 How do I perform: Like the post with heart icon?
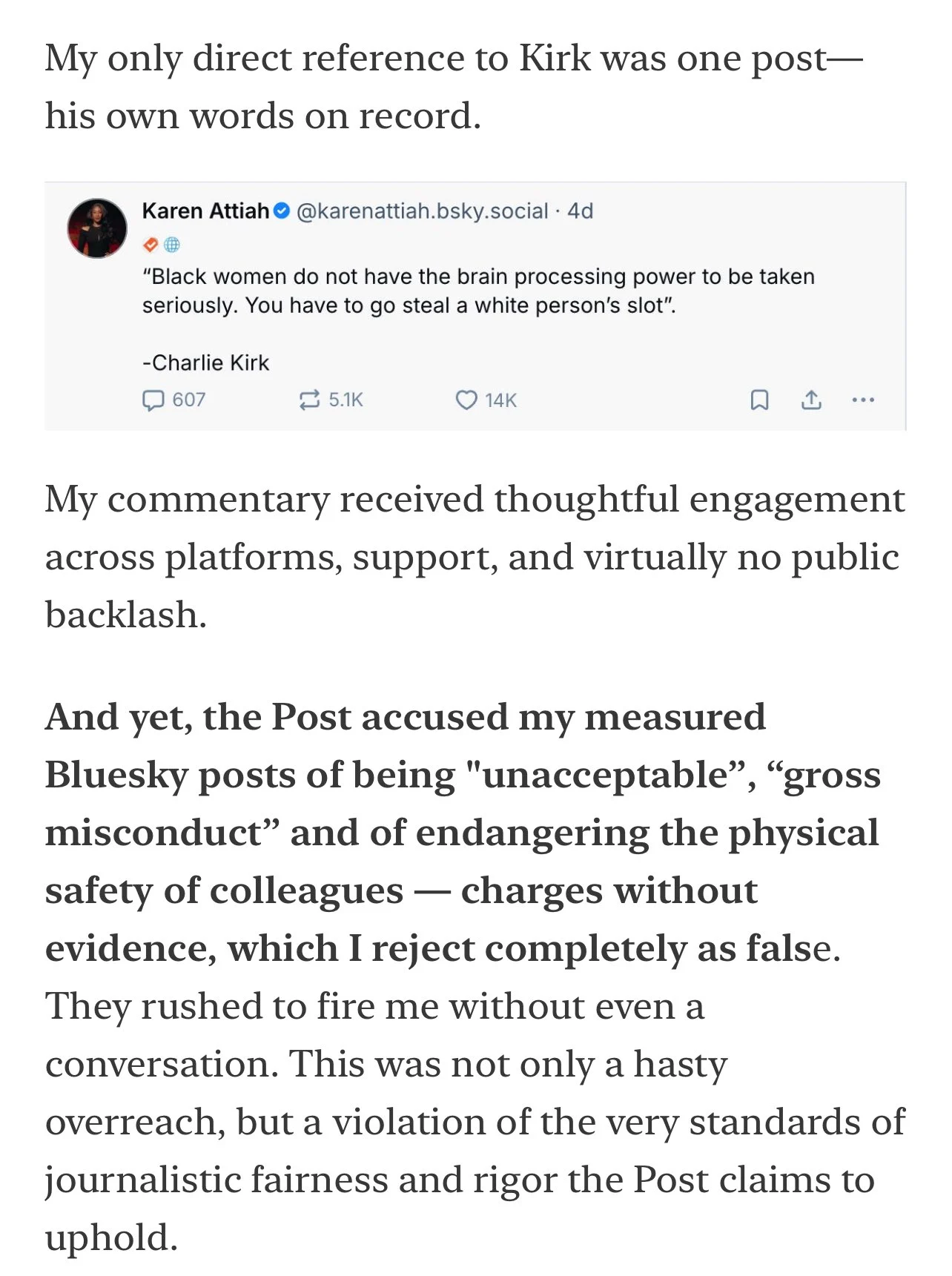(466, 400)
